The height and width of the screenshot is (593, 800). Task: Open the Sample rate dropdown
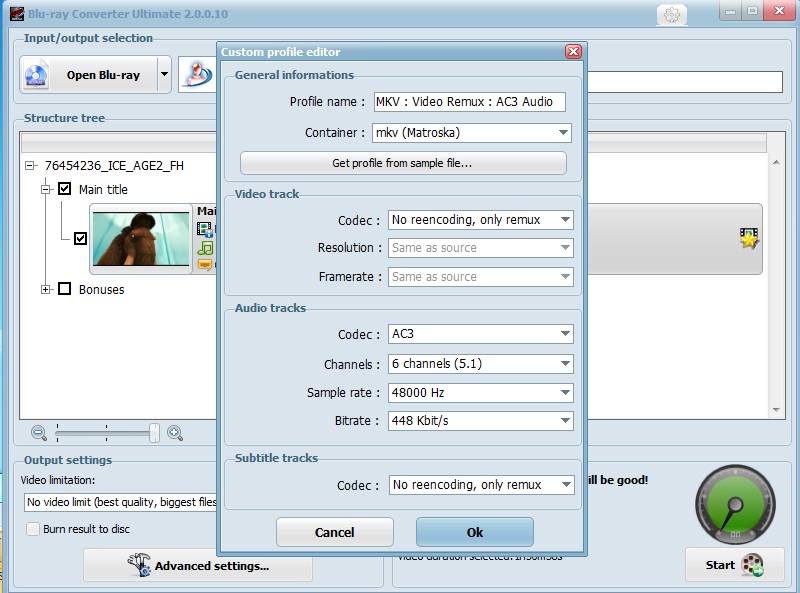point(481,392)
